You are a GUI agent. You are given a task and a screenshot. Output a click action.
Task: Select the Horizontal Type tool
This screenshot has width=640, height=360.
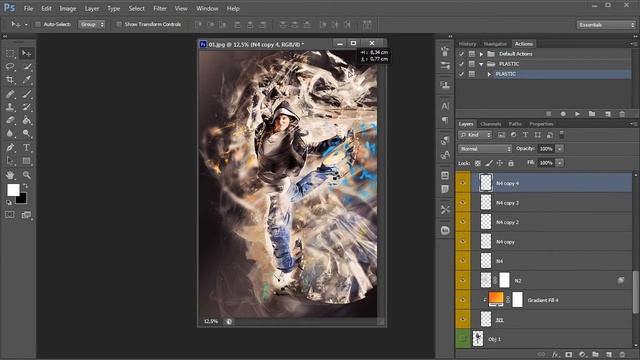pyautogui.click(x=27, y=147)
